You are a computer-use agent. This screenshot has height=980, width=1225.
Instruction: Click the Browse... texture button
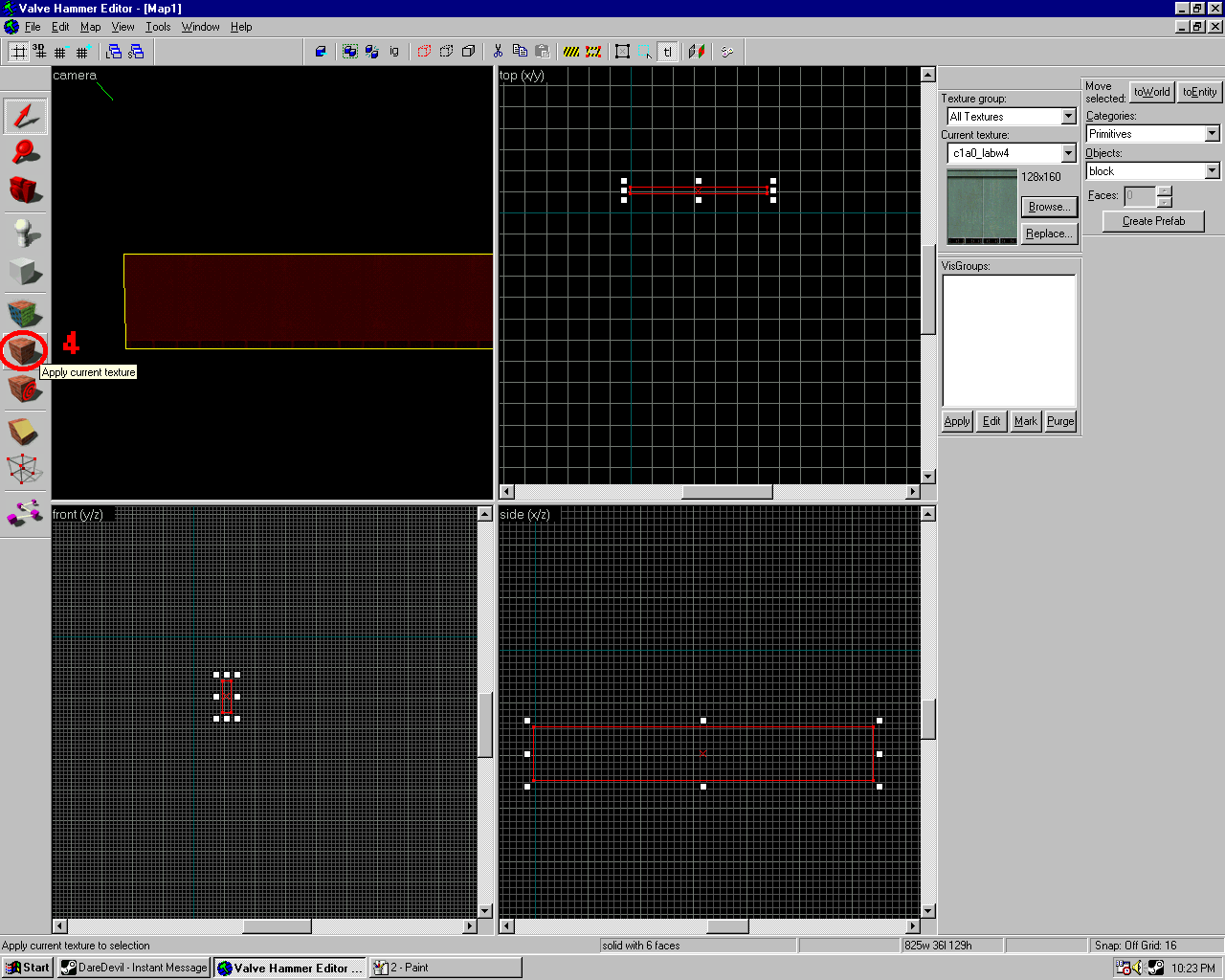[x=1049, y=207]
